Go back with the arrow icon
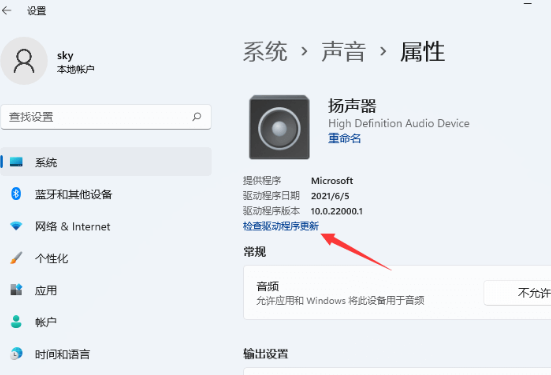Image resolution: width=551 pixels, height=375 pixels. point(7,11)
